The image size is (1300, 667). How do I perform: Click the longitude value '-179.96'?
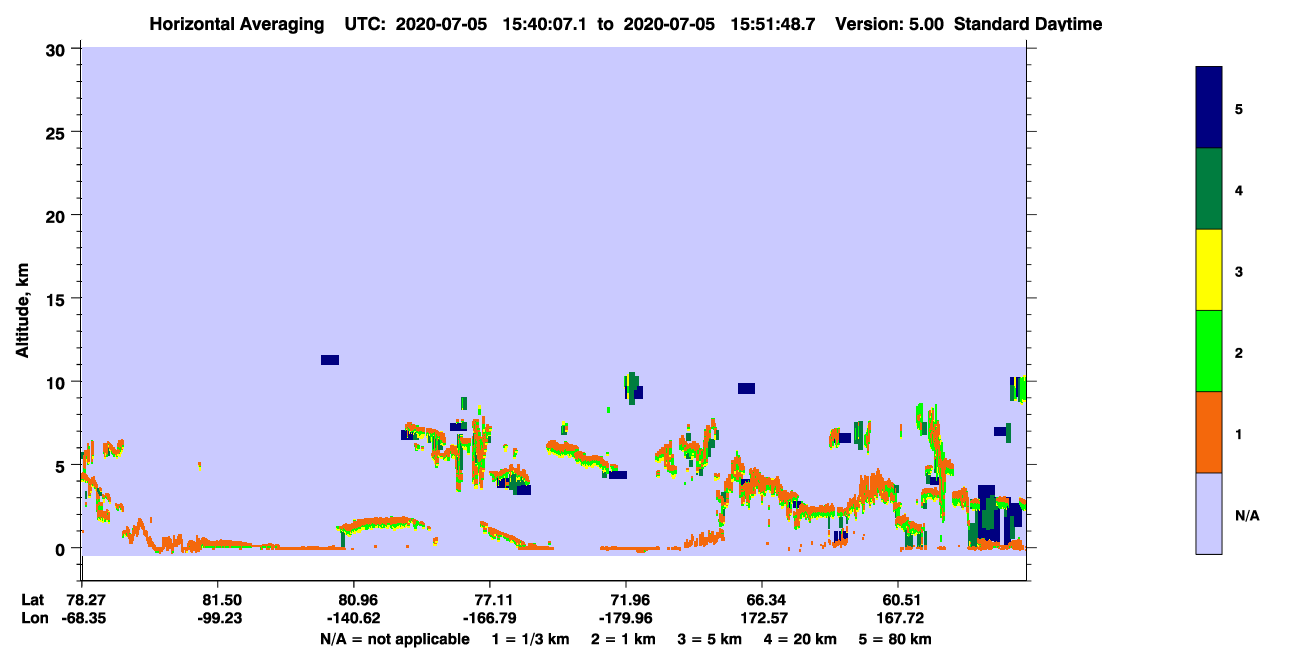(625, 618)
